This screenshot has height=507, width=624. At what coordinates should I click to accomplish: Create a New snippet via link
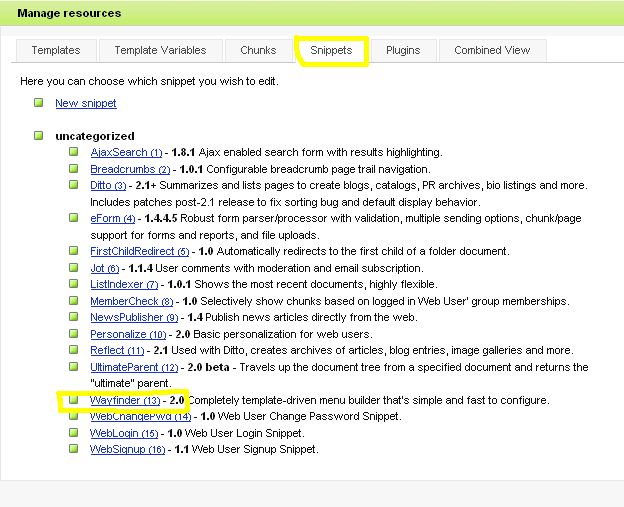click(x=86, y=103)
